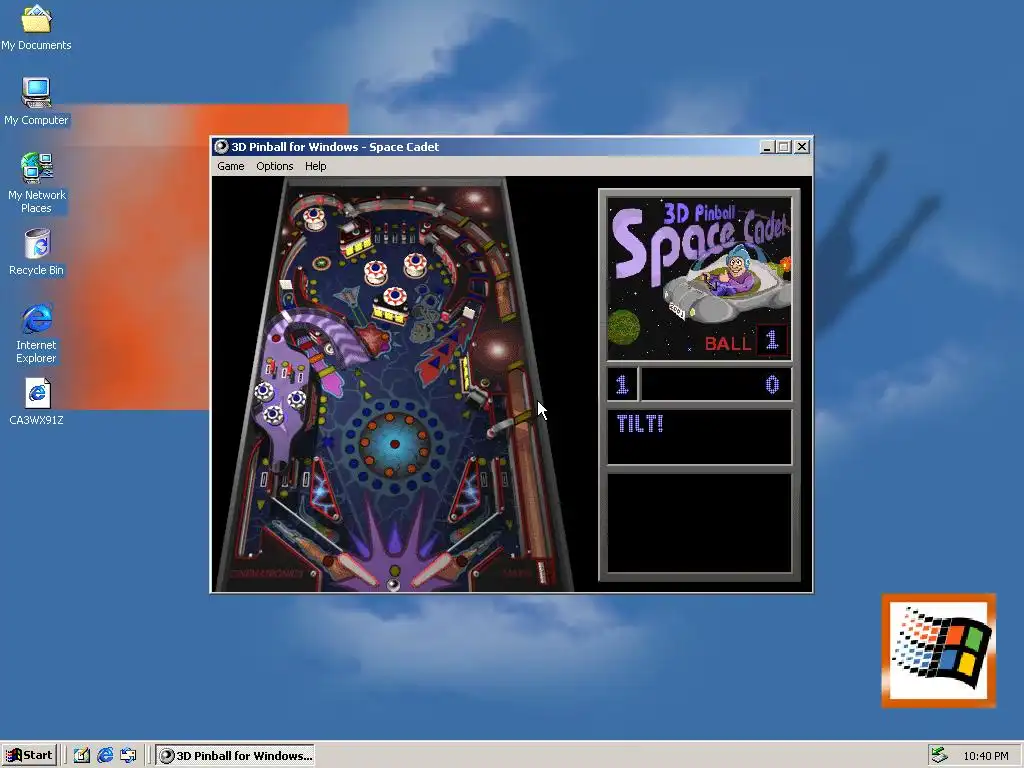Launch Internet Explorer from quick launch

pyautogui.click(x=105, y=756)
